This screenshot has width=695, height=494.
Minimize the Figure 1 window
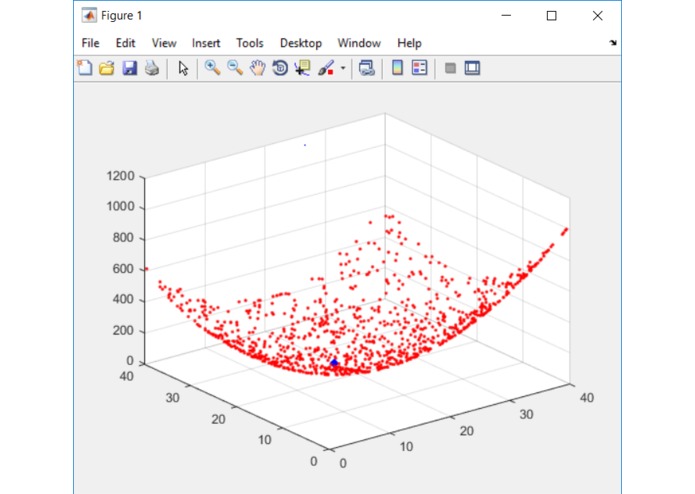pyautogui.click(x=506, y=16)
